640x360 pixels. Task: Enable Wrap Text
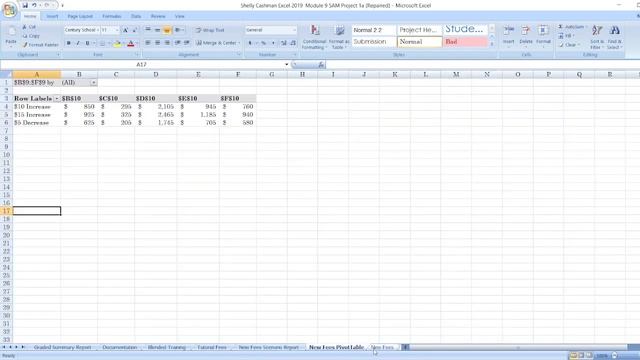point(210,30)
